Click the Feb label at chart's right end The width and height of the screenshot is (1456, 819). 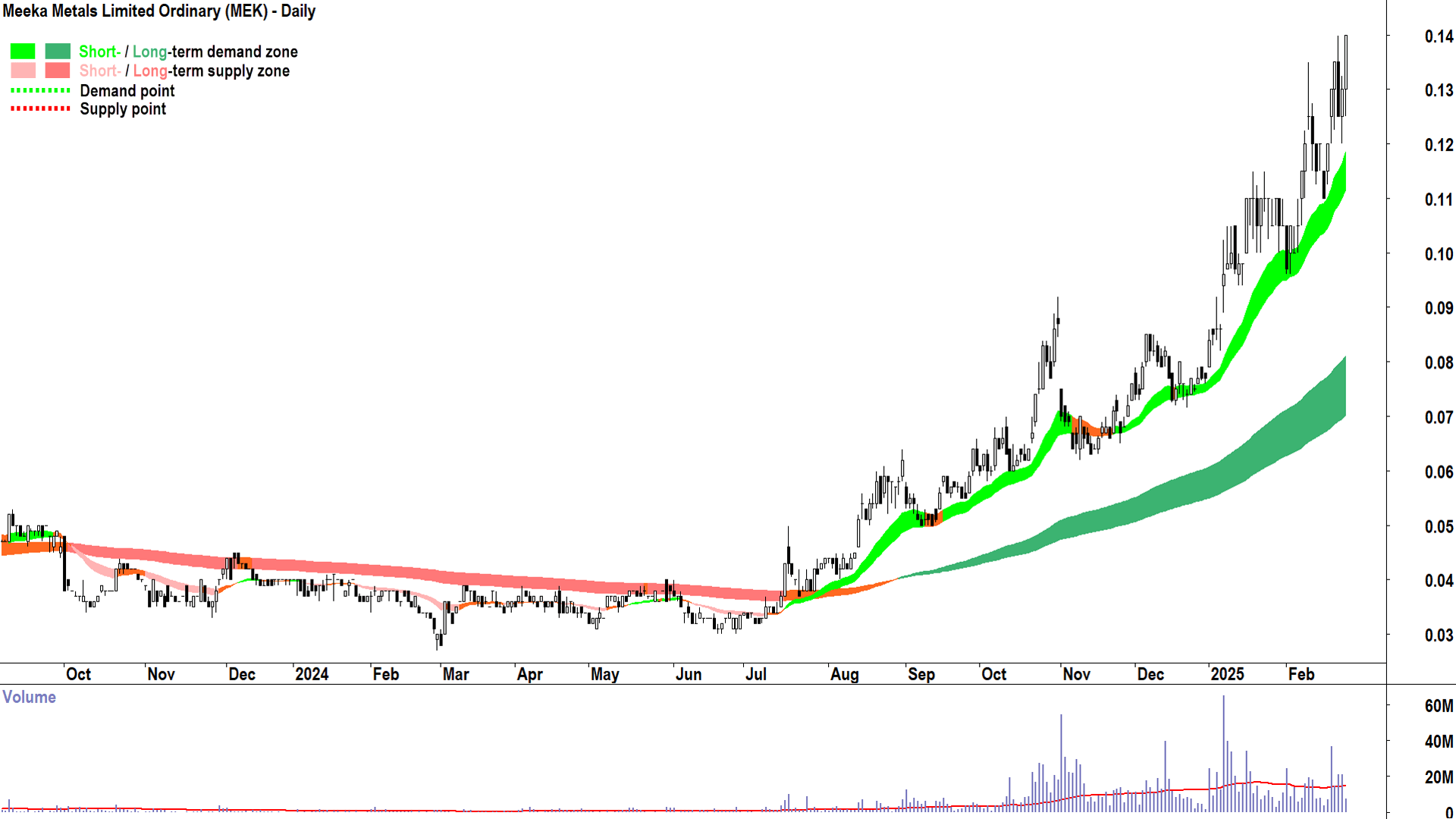point(1301,674)
